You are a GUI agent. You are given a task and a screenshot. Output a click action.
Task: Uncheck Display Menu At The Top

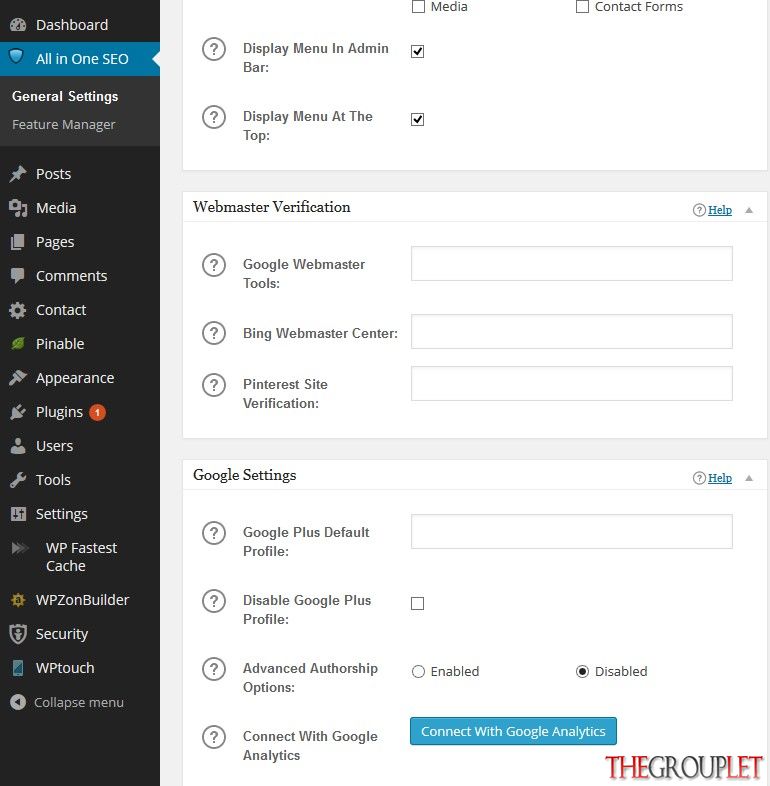click(x=417, y=119)
